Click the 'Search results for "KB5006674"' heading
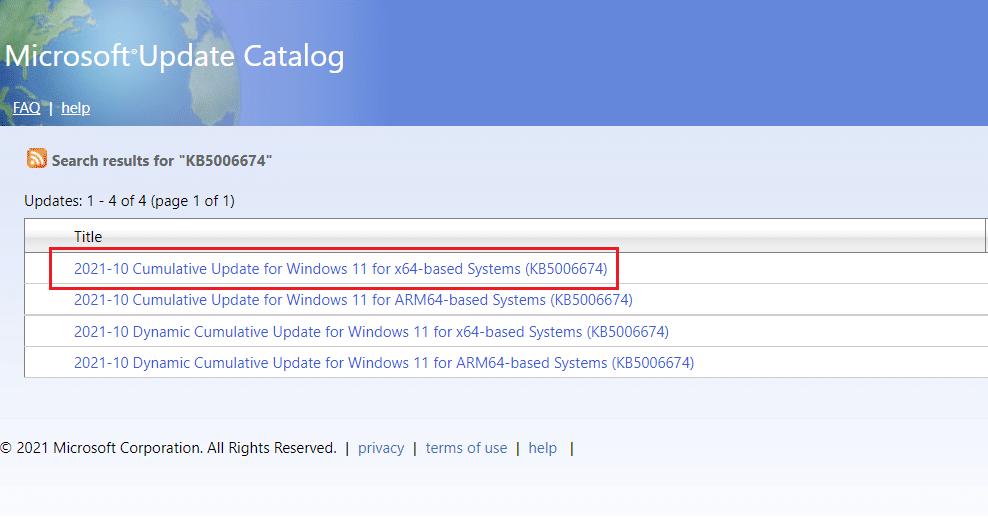 pyautogui.click(x=162, y=161)
